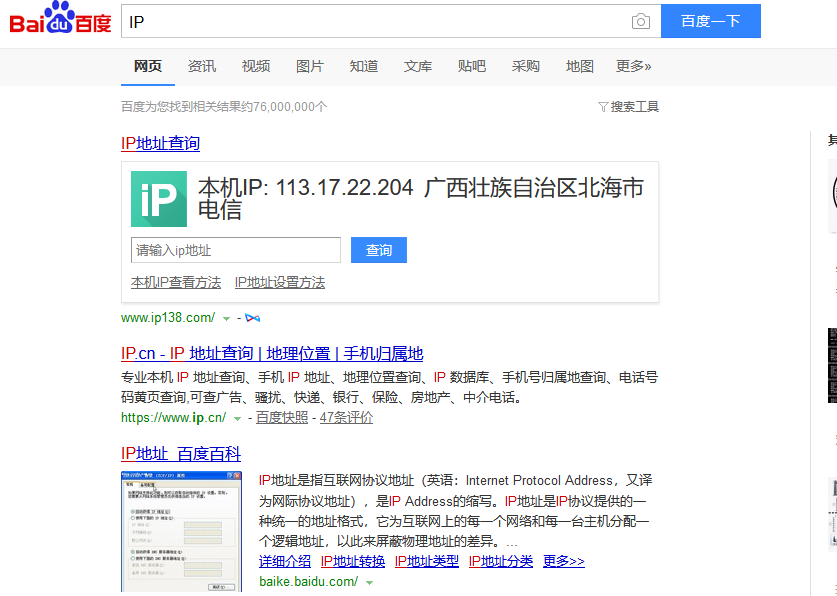Screen dimensions: 837x596
Task: Click the 请输入ip地址 input field
Action: tap(236, 250)
